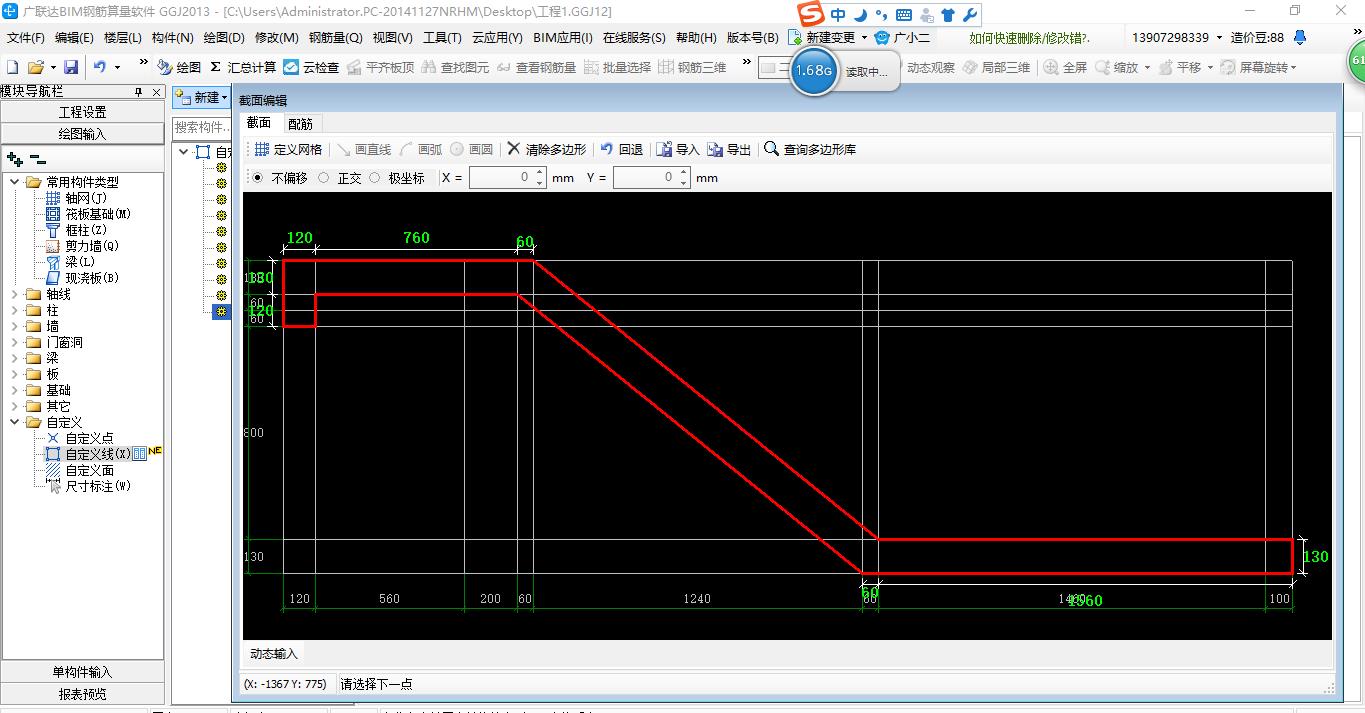Open account 13907298339 dropdown

point(1219,38)
